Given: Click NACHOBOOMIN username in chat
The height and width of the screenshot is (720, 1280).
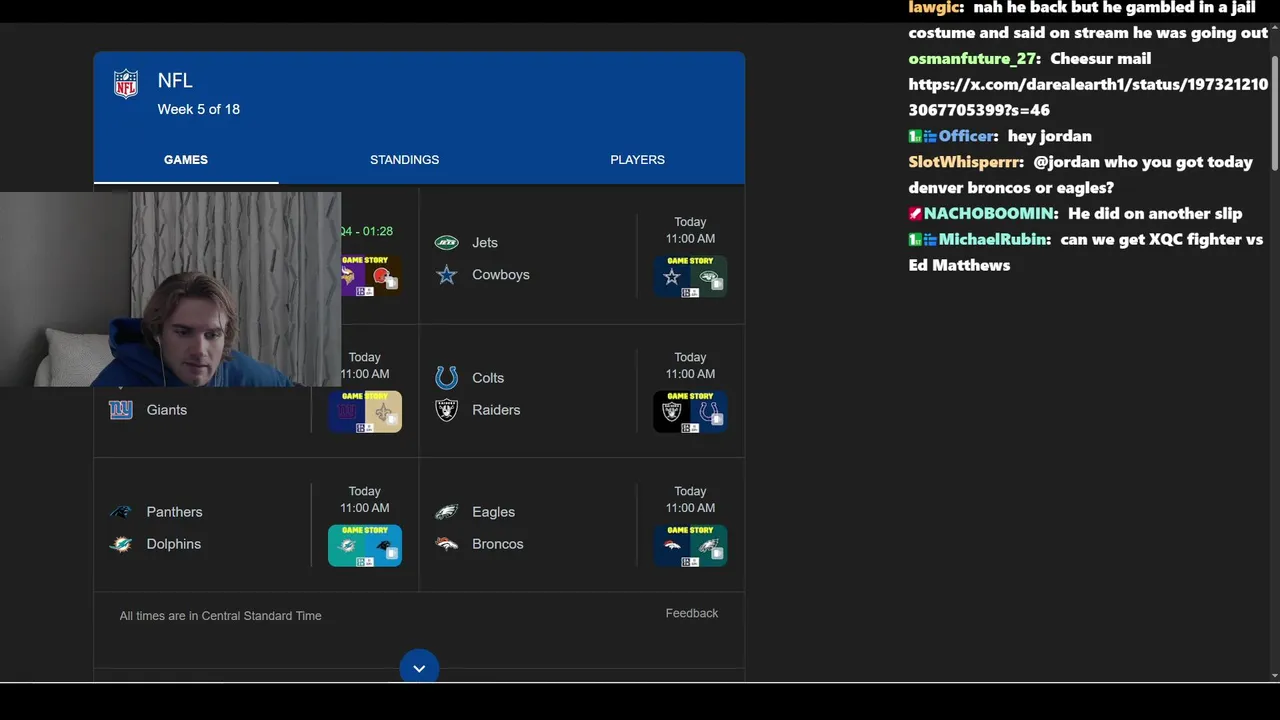Looking at the screenshot, I should pos(989,213).
